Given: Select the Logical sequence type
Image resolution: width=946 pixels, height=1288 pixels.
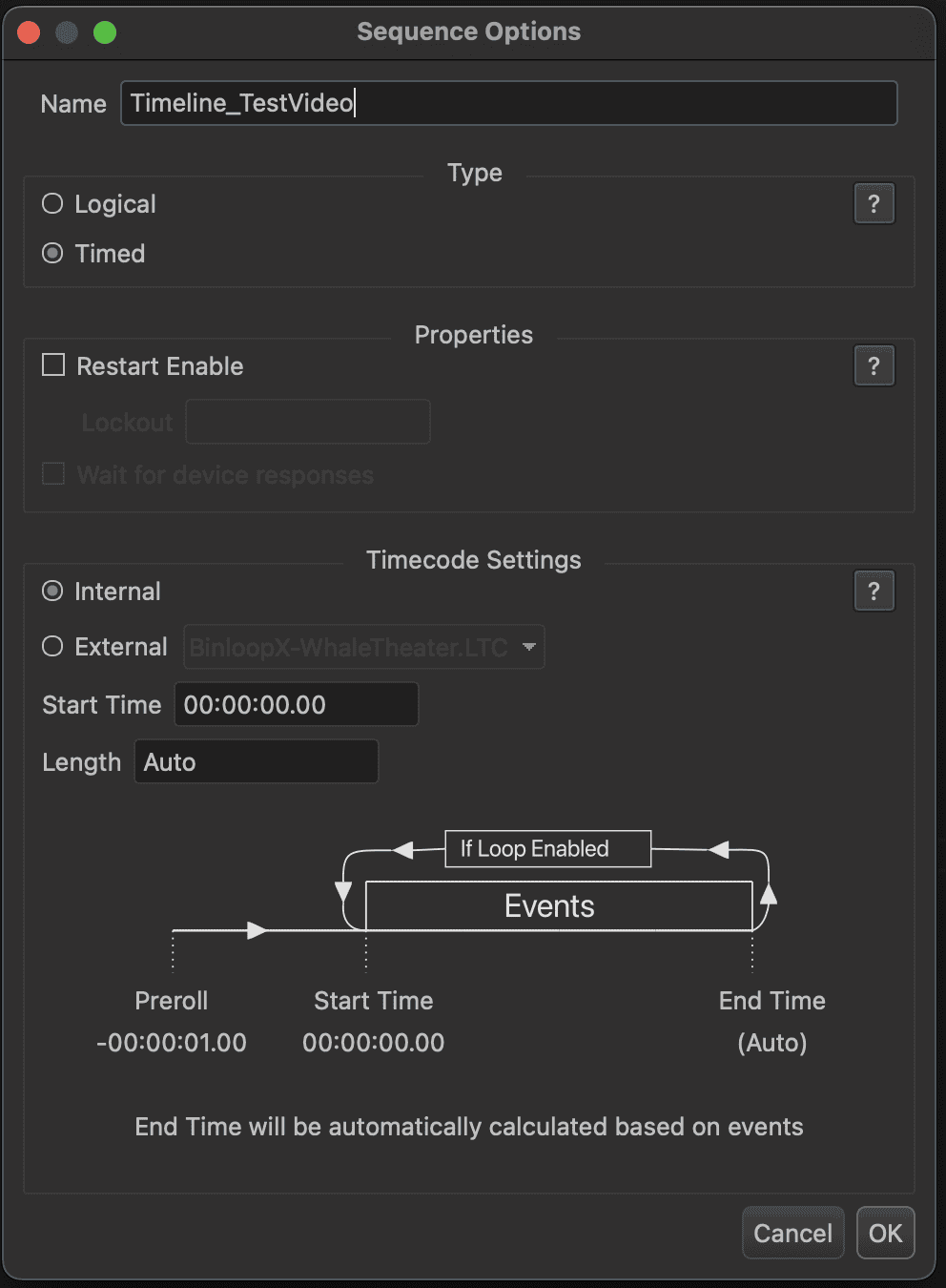Looking at the screenshot, I should click(53, 203).
